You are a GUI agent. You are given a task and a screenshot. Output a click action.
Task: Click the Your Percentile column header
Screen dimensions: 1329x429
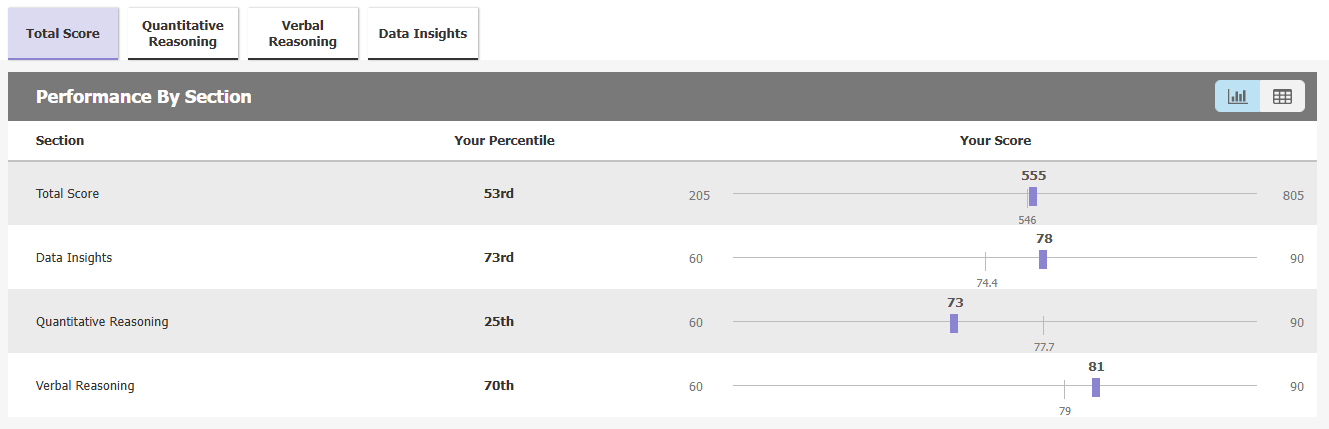tap(504, 141)
